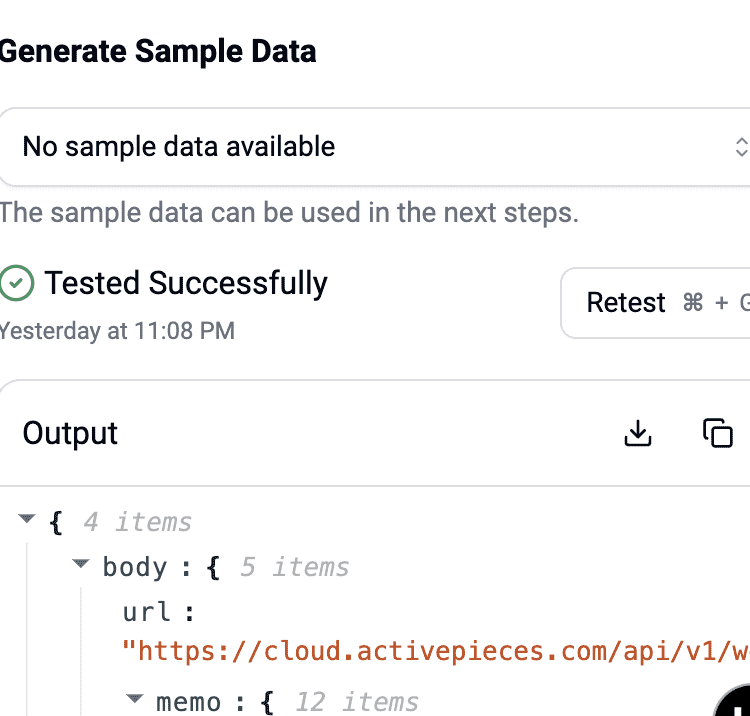This screenshot has height=716, width=750.
Task: Select the activepieces URL string value
Action: pyautogui.click(x=436, y=651)
